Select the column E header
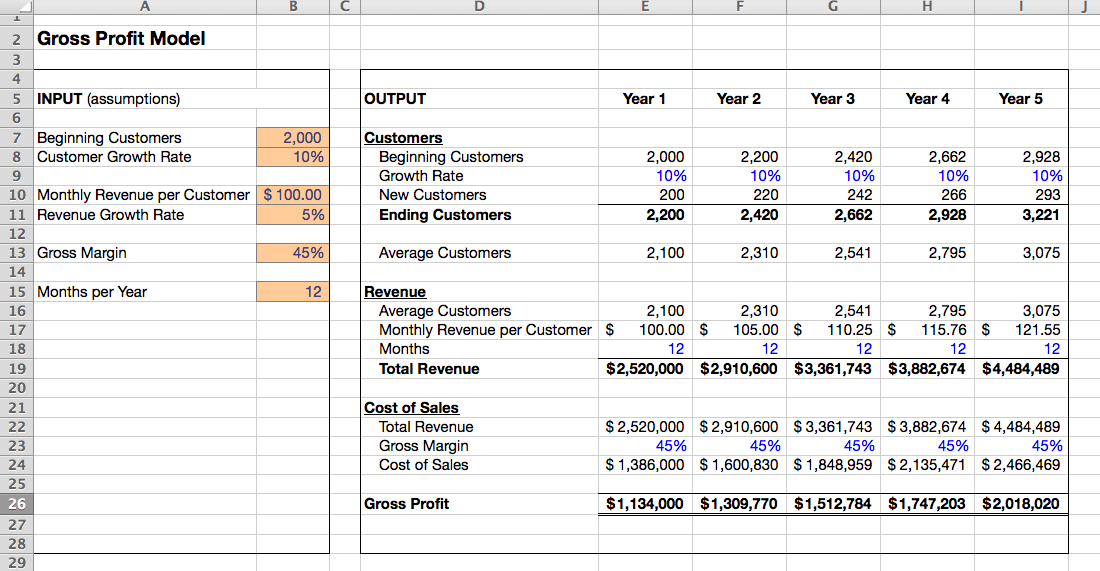 point(644,8)
